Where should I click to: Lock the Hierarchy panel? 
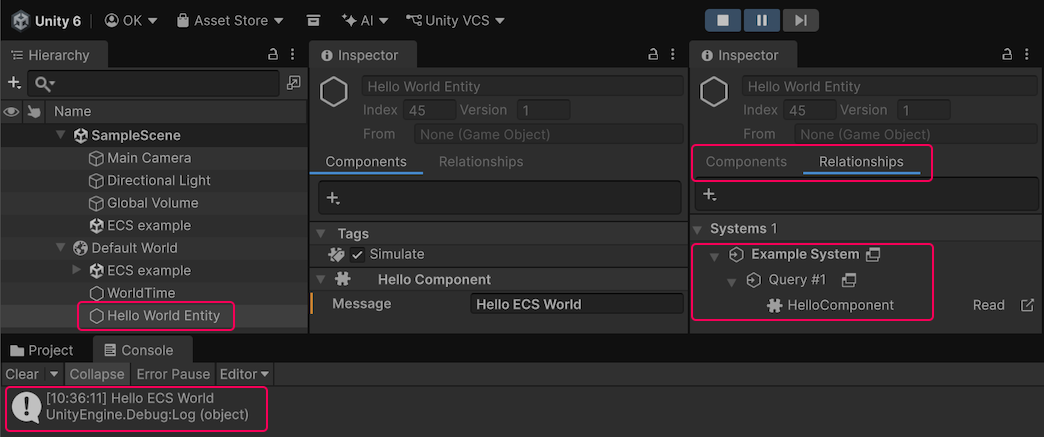[273, 55]
